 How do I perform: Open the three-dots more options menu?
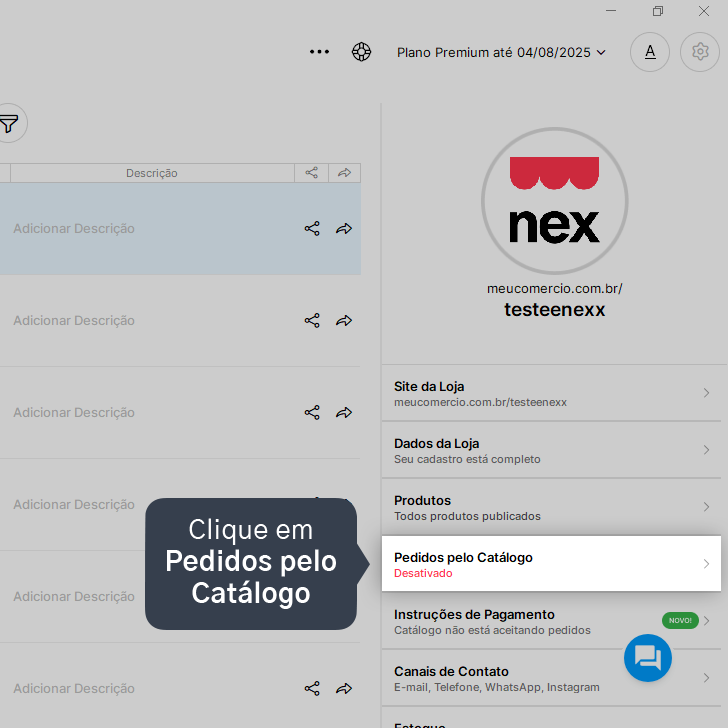tap(319, 52)
